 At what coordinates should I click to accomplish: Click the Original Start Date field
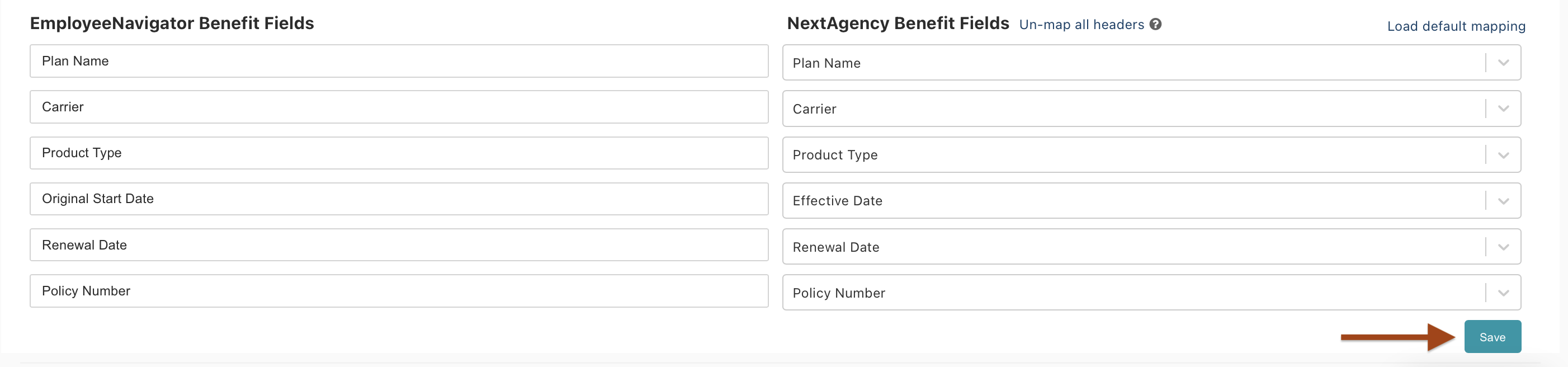coord(399,199)
